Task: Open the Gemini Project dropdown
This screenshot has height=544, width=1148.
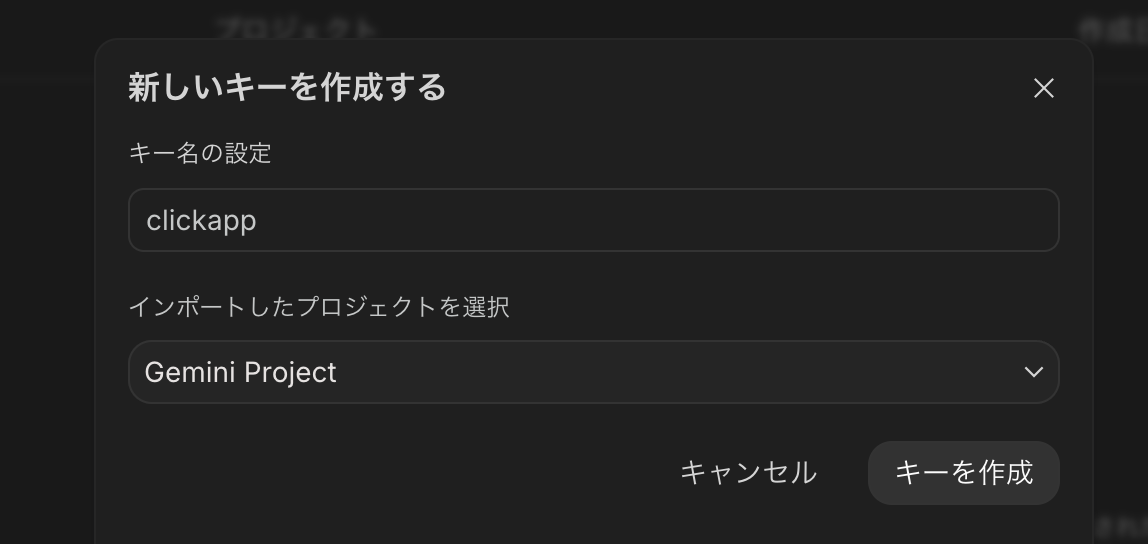Action: 593,372
